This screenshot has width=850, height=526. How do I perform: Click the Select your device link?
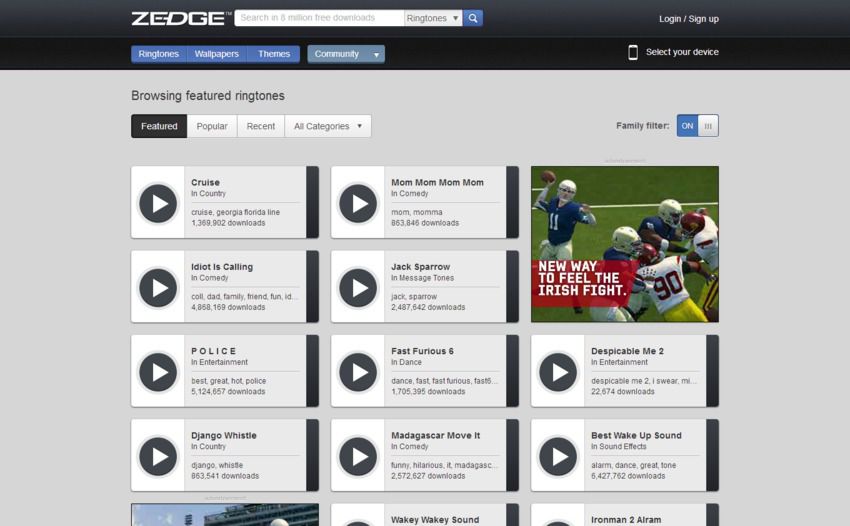coord(682,52)
